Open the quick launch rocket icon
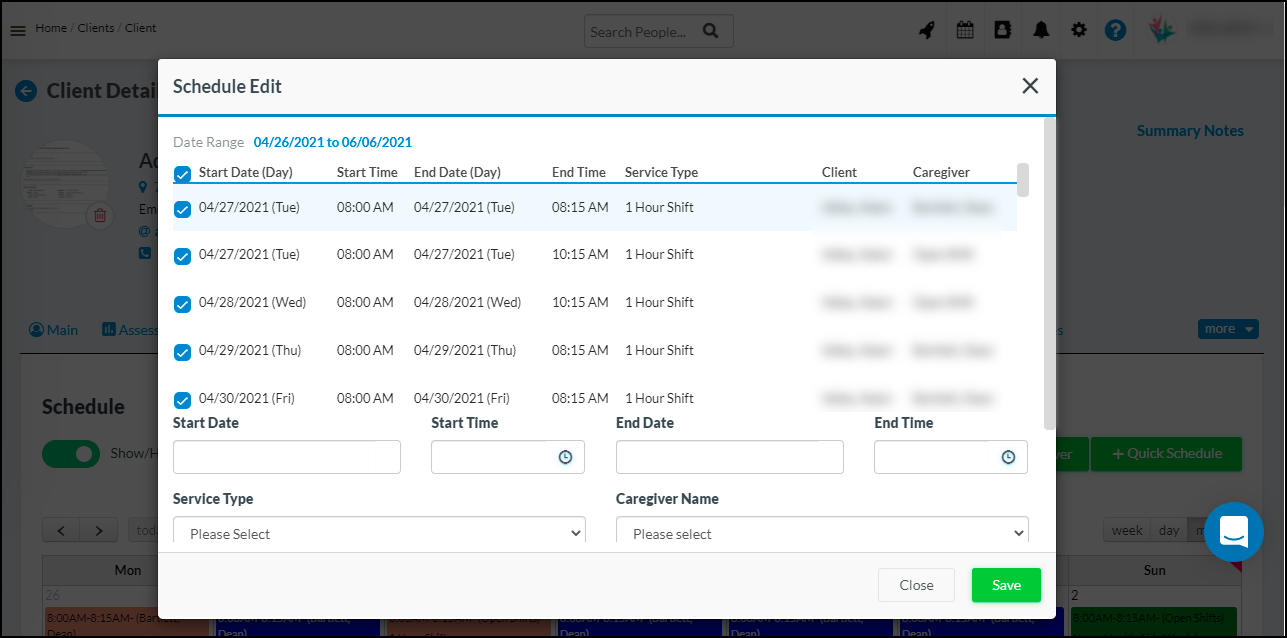This screenshot has width=1287, height=638. (926, 30)
